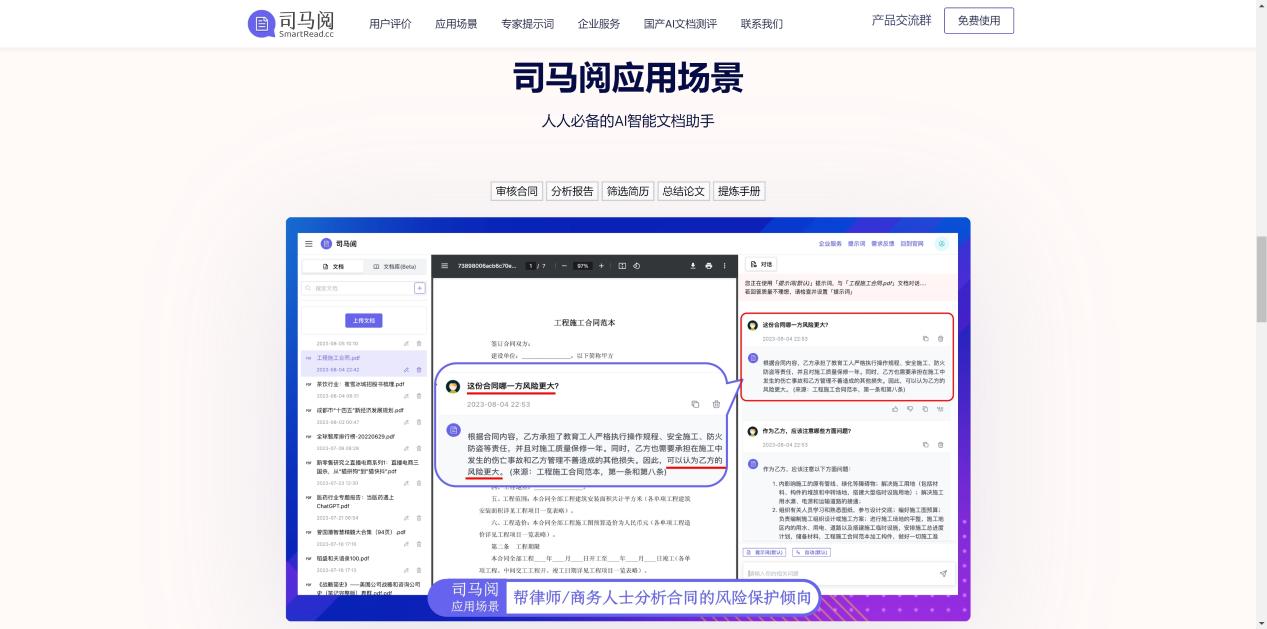Delete the 作为乙方，应该注意哪些方面问题 message
1267x629 pixels.
coord(940,444)
